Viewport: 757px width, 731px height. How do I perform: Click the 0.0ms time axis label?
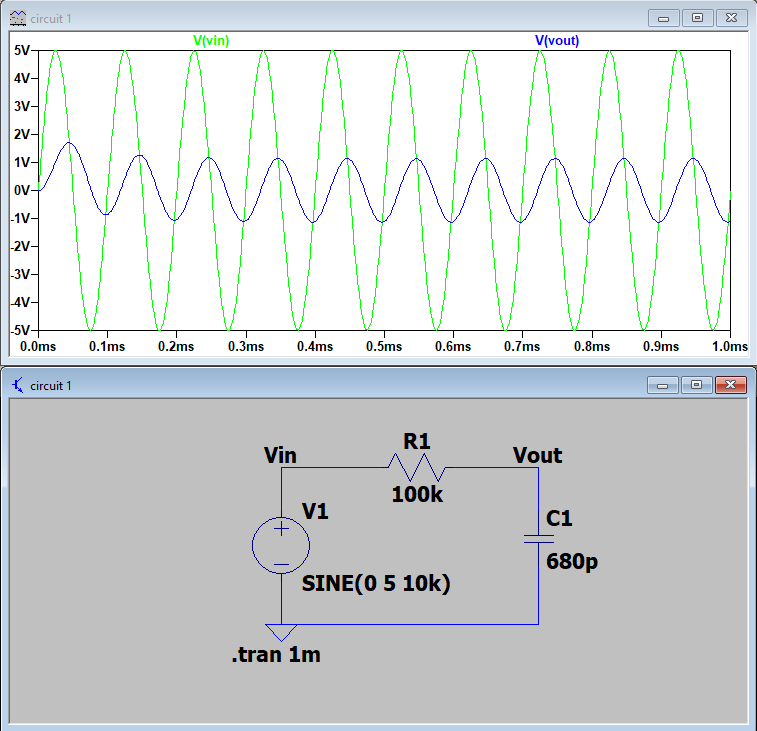38,347
